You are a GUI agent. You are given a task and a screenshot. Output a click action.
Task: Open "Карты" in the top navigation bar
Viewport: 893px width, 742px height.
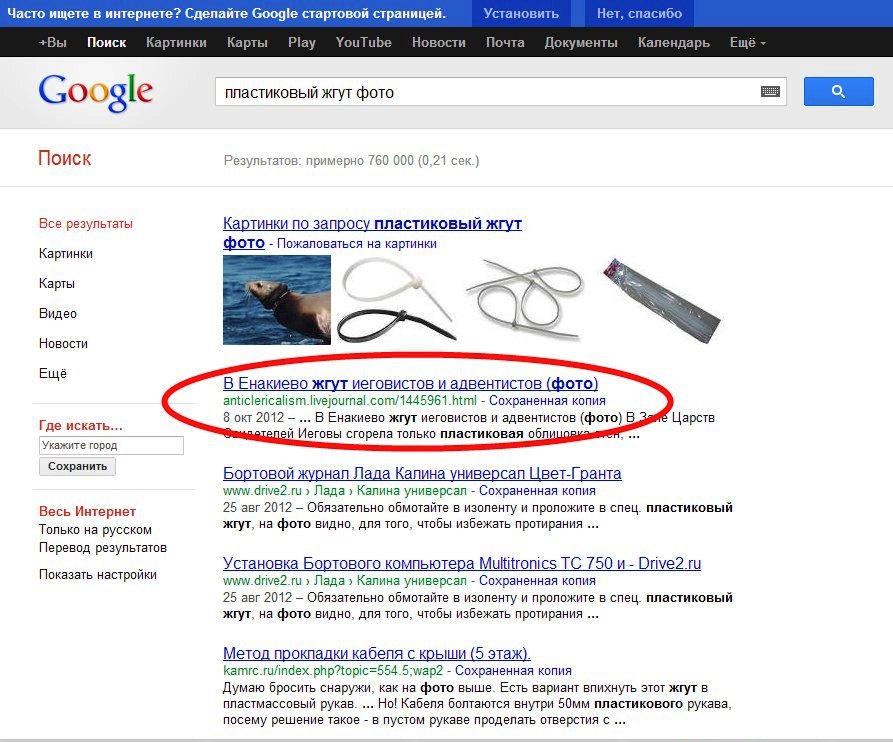(247, 43)
